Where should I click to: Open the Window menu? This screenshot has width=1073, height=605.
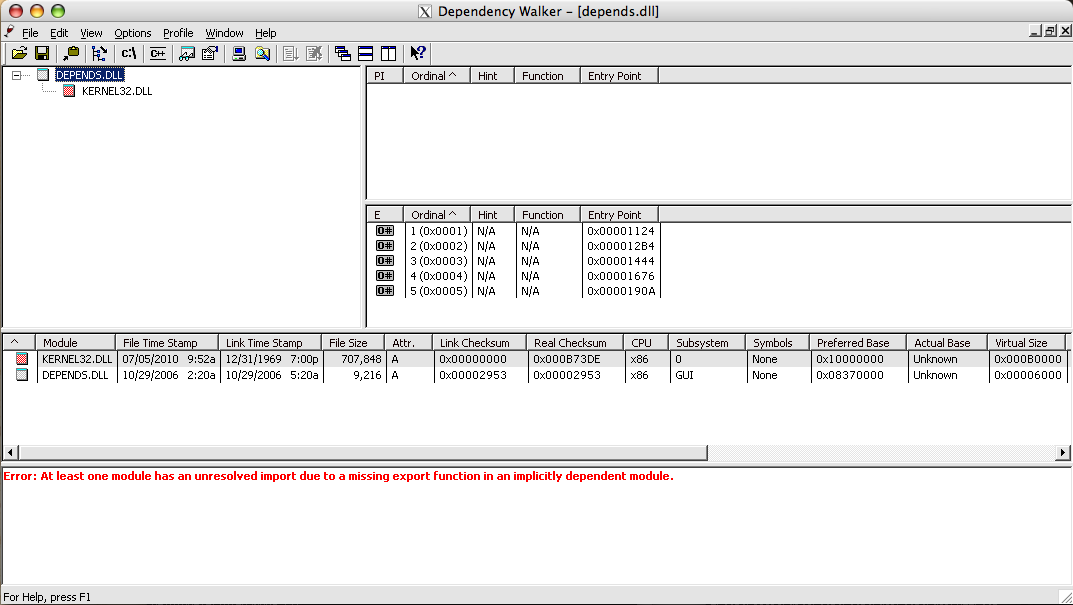224,33
